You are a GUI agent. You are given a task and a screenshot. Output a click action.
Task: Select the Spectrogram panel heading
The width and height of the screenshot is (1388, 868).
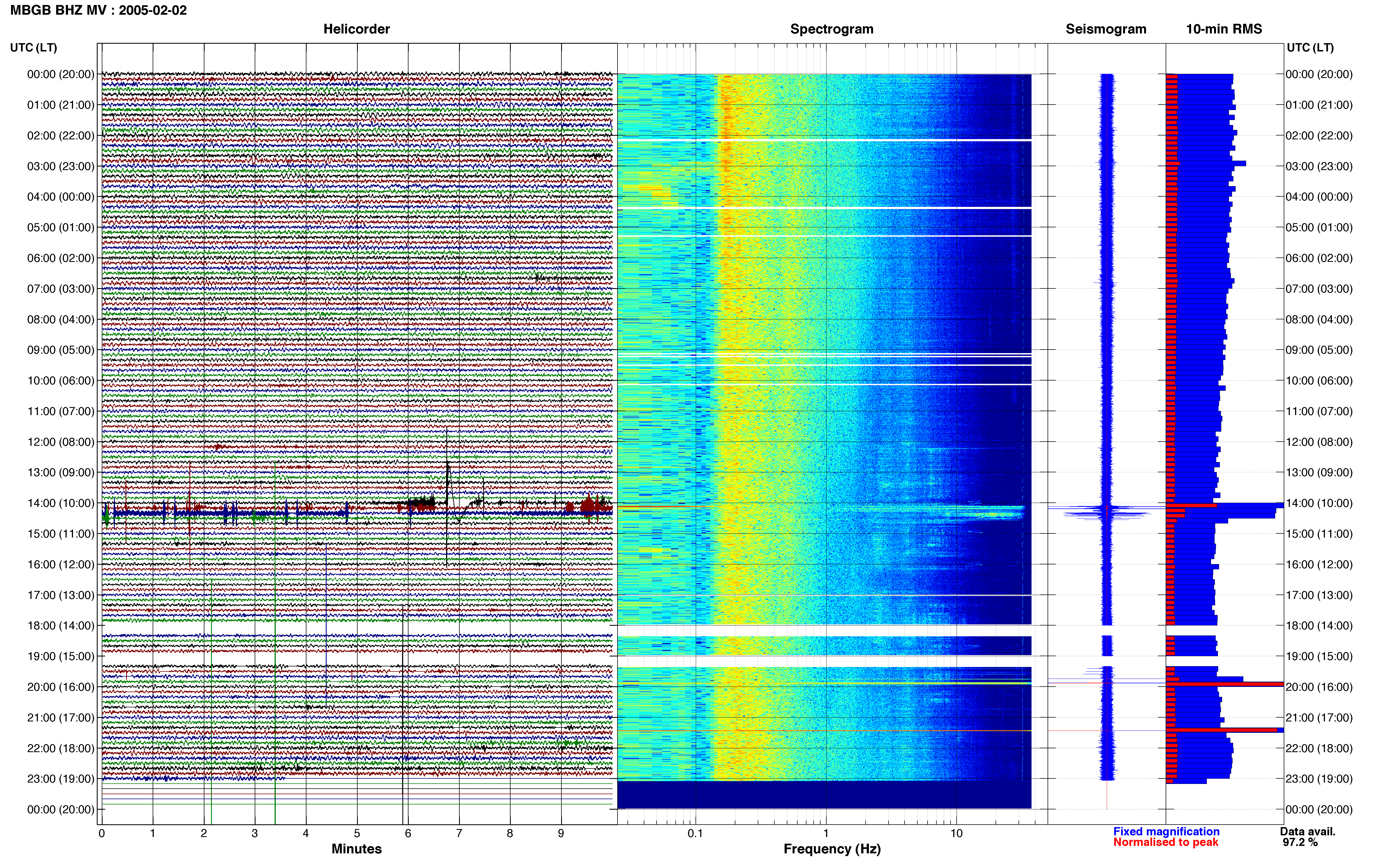pos(832,29)
